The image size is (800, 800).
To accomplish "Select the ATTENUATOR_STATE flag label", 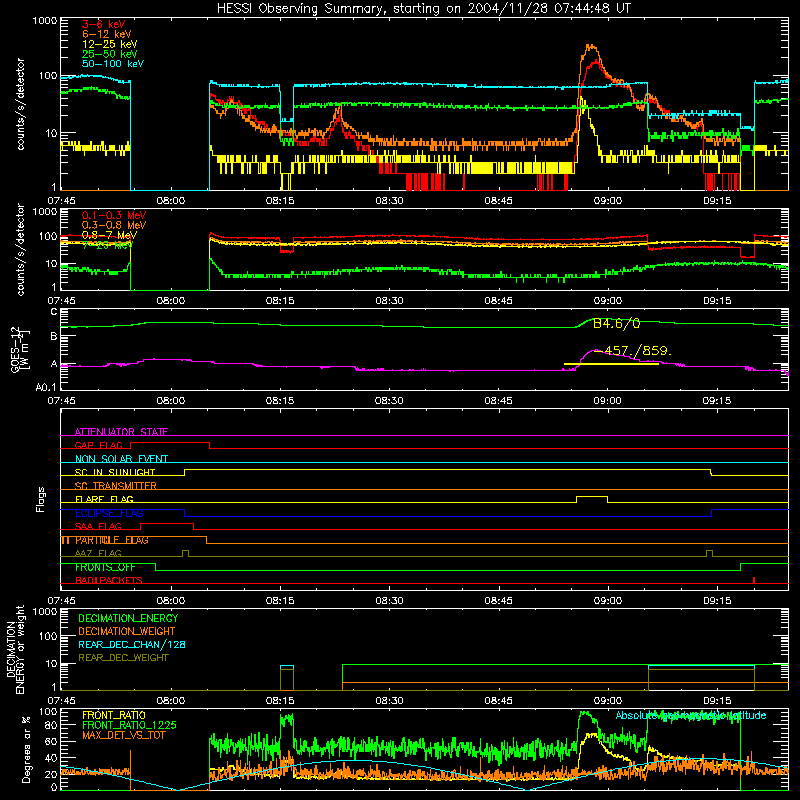I will [x=121, y=432].
